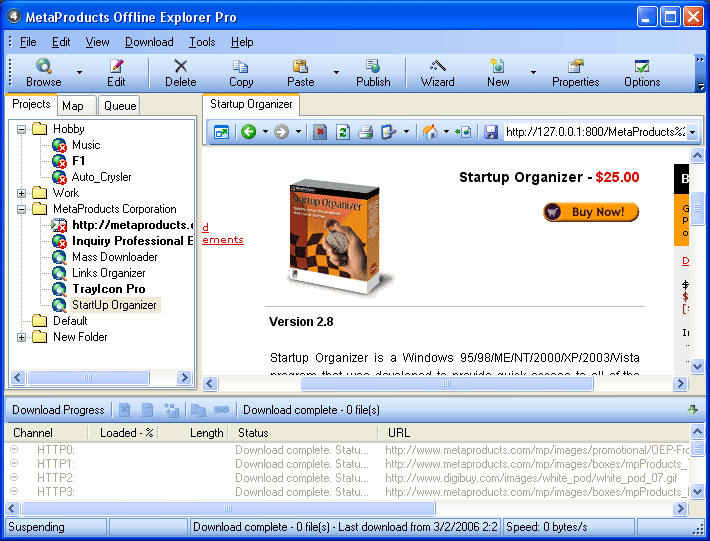Open the File menu
The height and width of the screenshot is (541, 710).
28,42
